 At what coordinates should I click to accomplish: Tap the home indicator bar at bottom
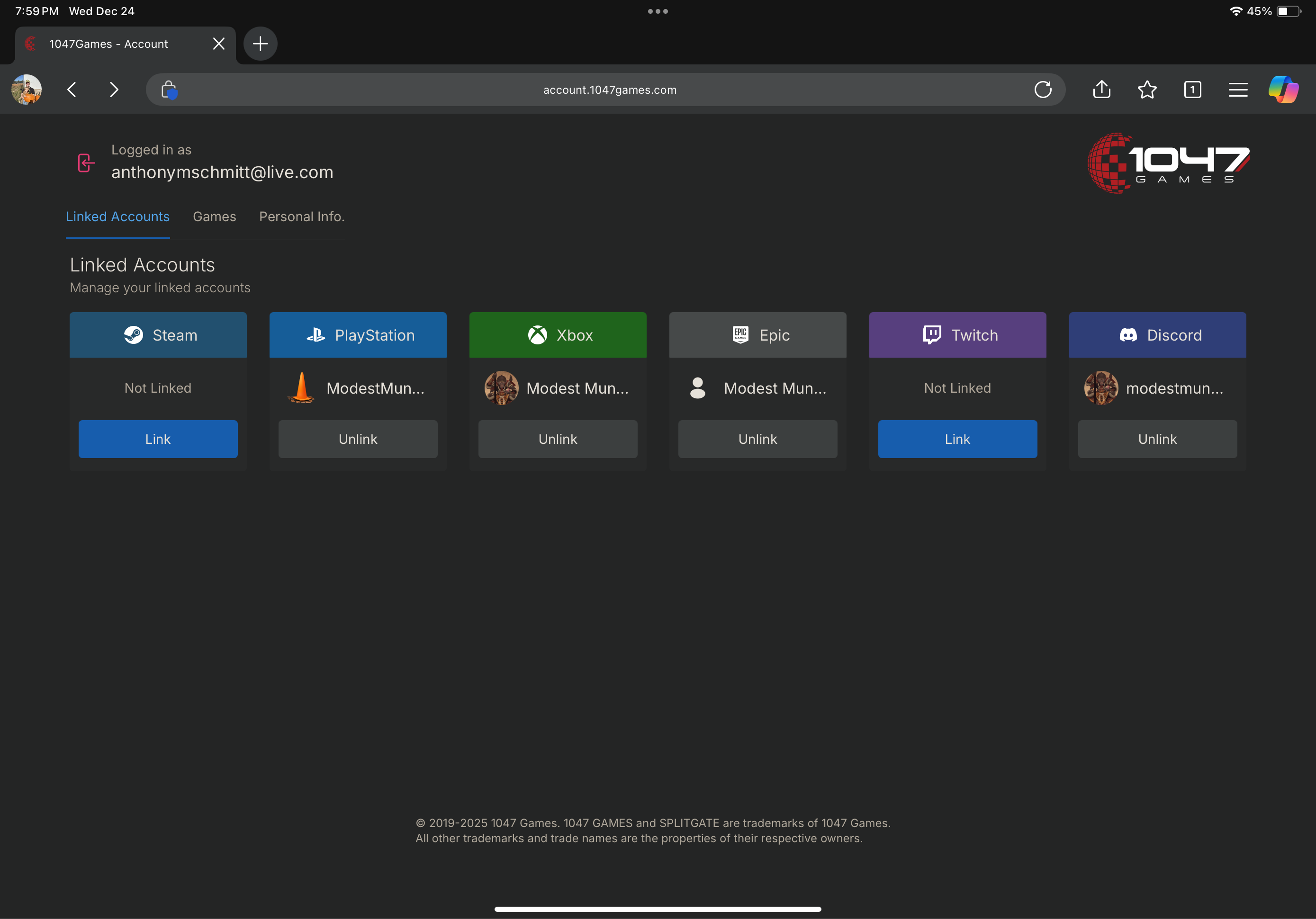tap(658, 909)
